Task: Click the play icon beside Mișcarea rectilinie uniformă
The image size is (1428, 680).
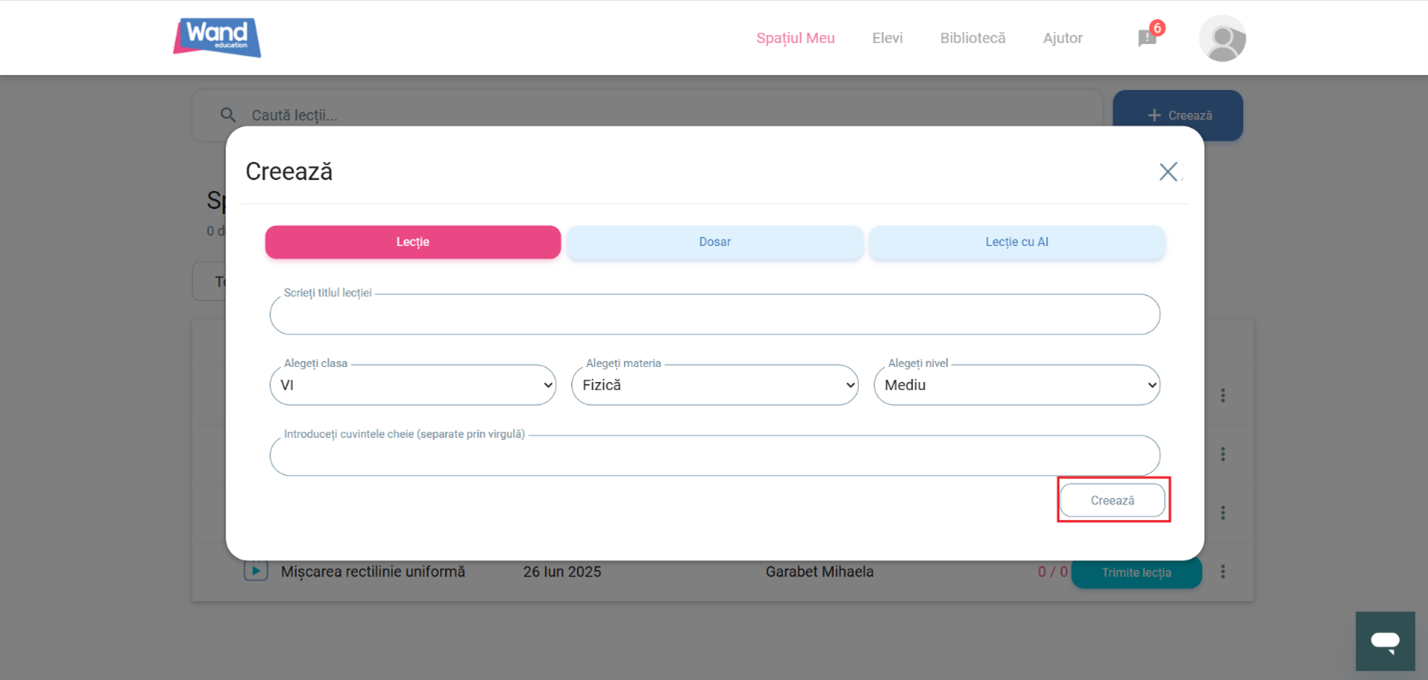Action: pos(256,571)
